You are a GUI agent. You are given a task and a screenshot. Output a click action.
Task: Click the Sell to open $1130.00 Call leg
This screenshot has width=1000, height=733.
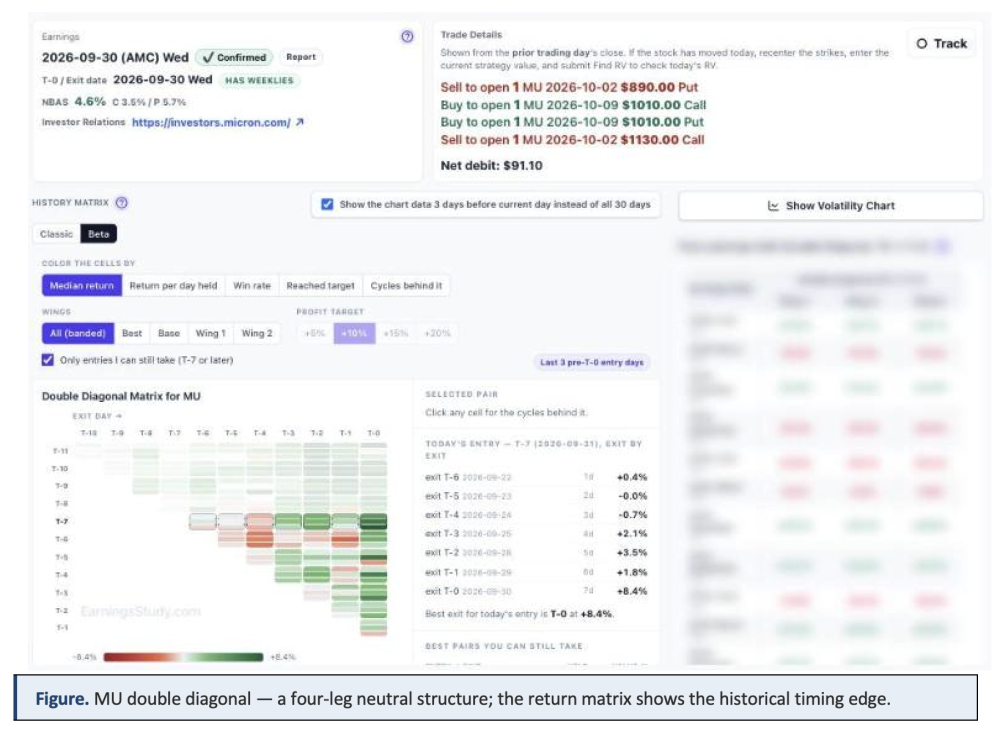click(x=572, y=140)
